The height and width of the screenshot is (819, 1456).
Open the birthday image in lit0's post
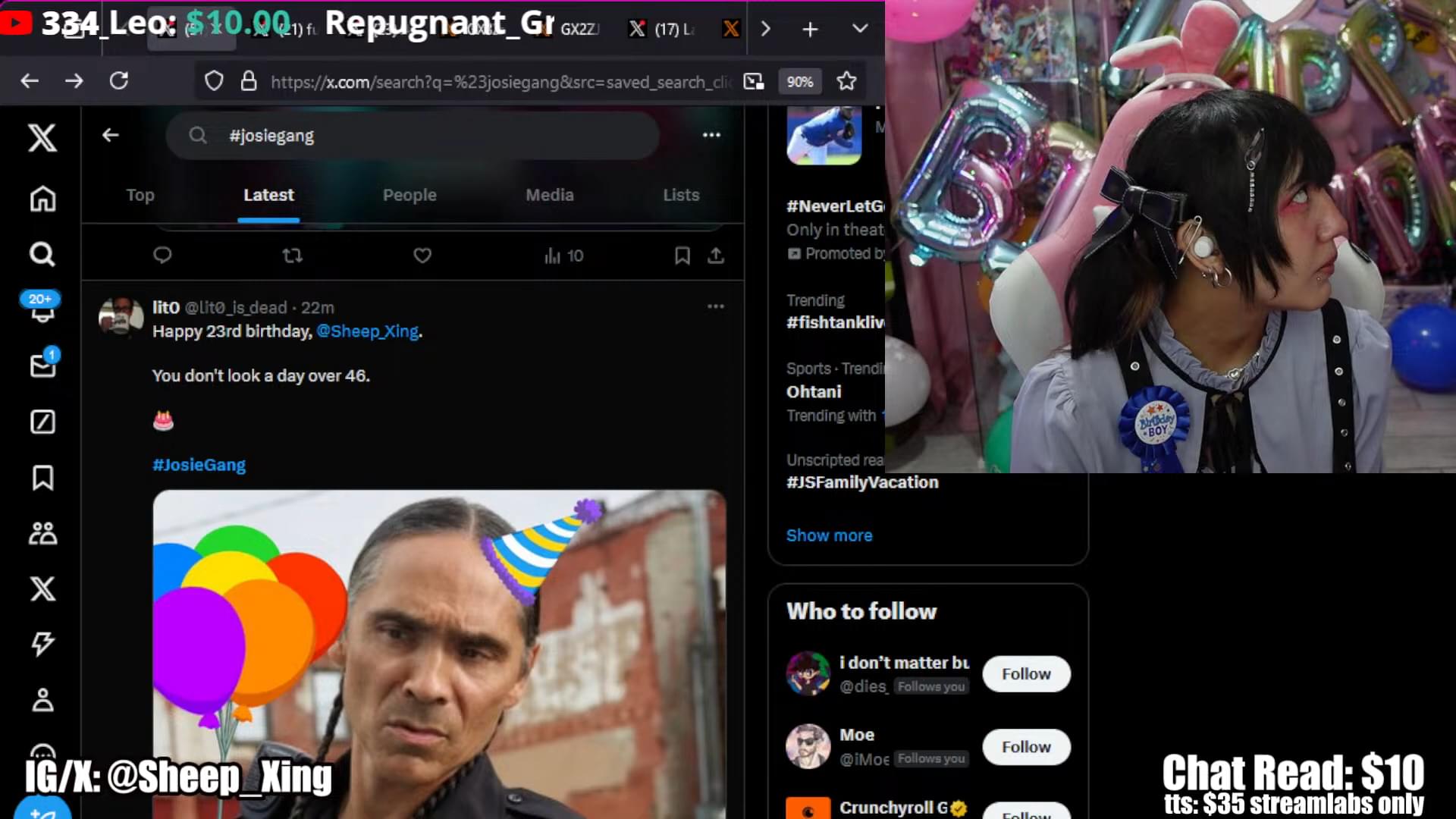pos(439,652)
